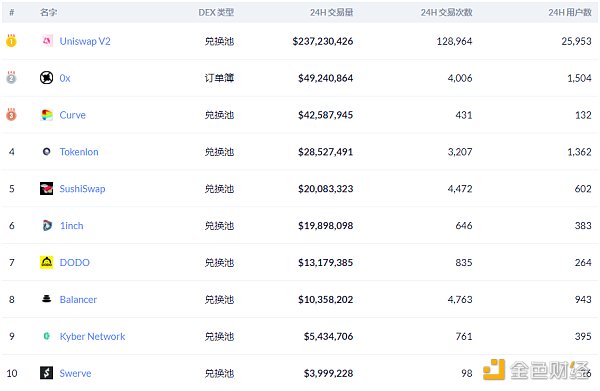Open the Kyber Network link
Screen dimensions: 600x391
pyautogui.click(x=92, y=336)
